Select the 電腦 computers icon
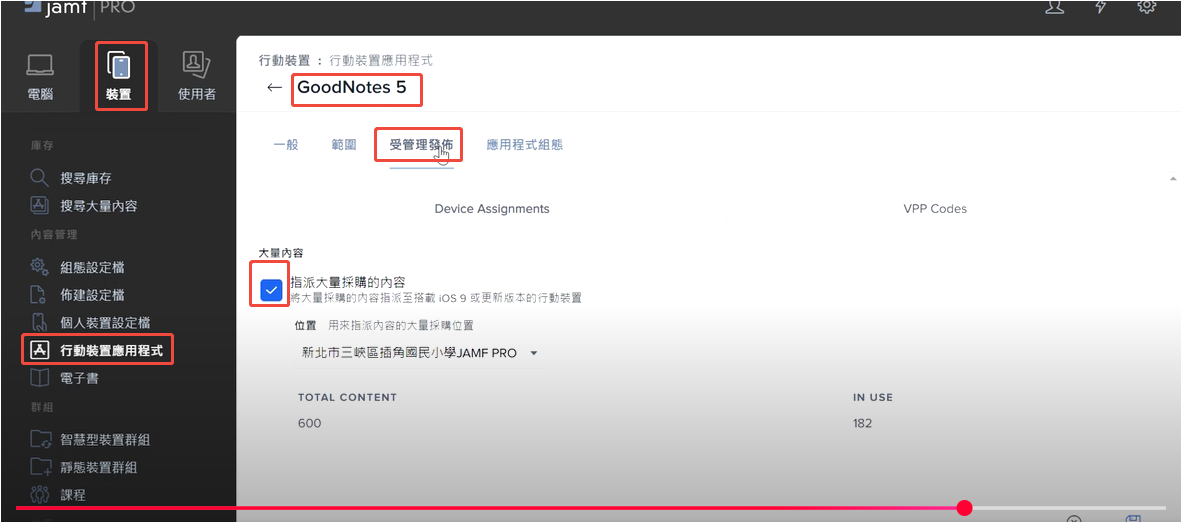1190x522 pixels. tap(40, 76)
